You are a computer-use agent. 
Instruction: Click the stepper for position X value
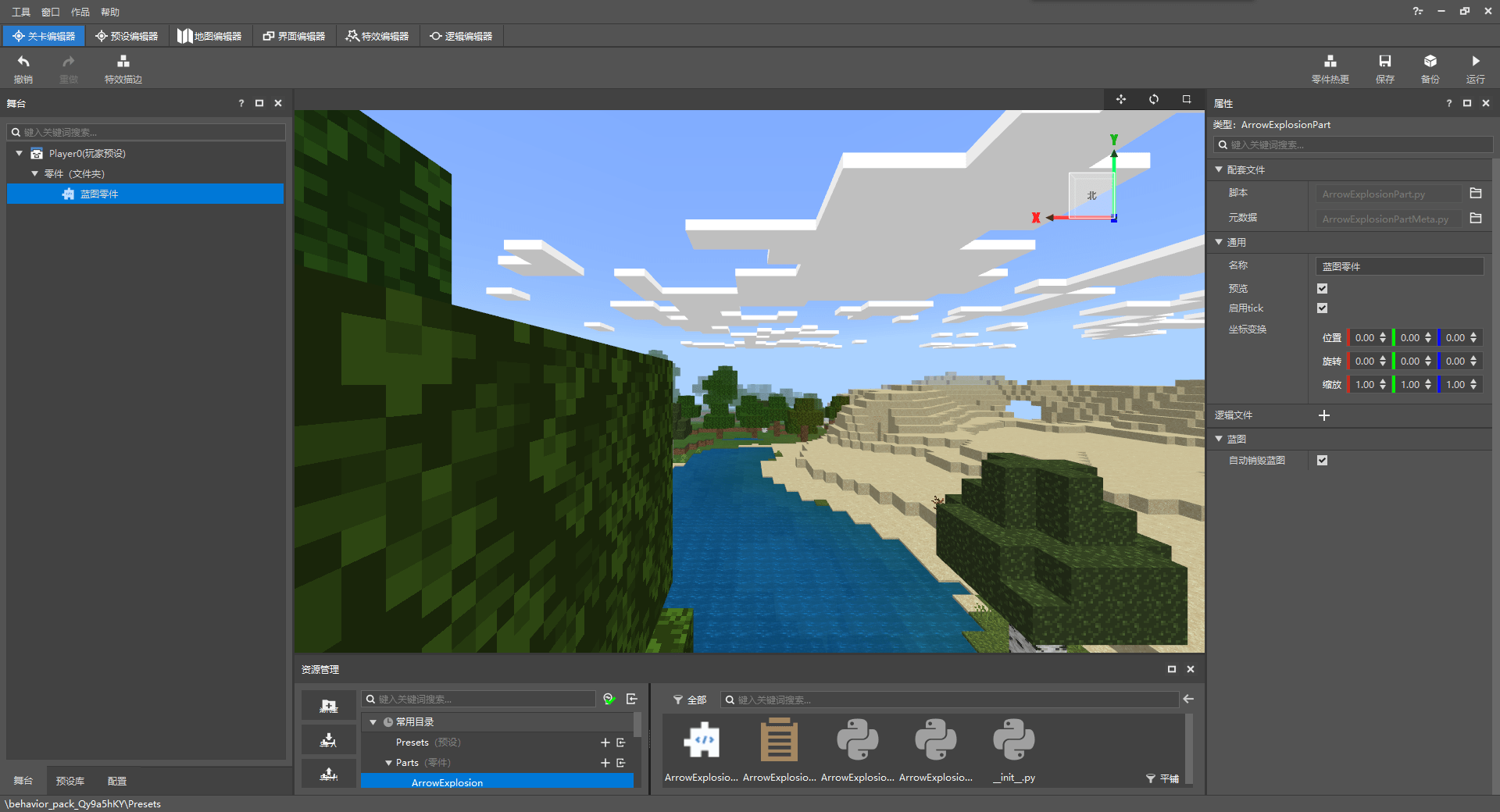click(1382, 337)
